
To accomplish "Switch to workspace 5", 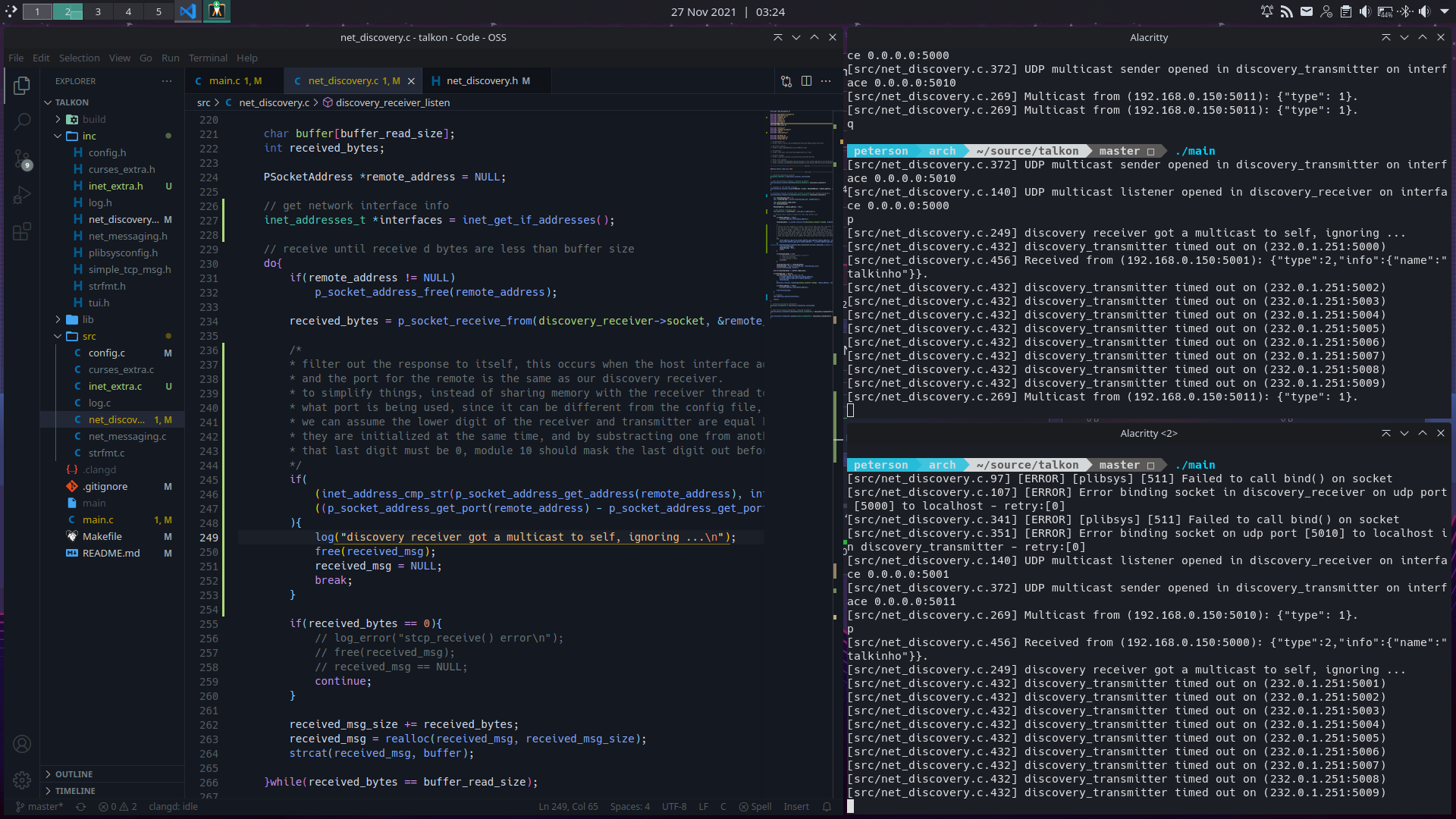I will (x=158, y=11).
